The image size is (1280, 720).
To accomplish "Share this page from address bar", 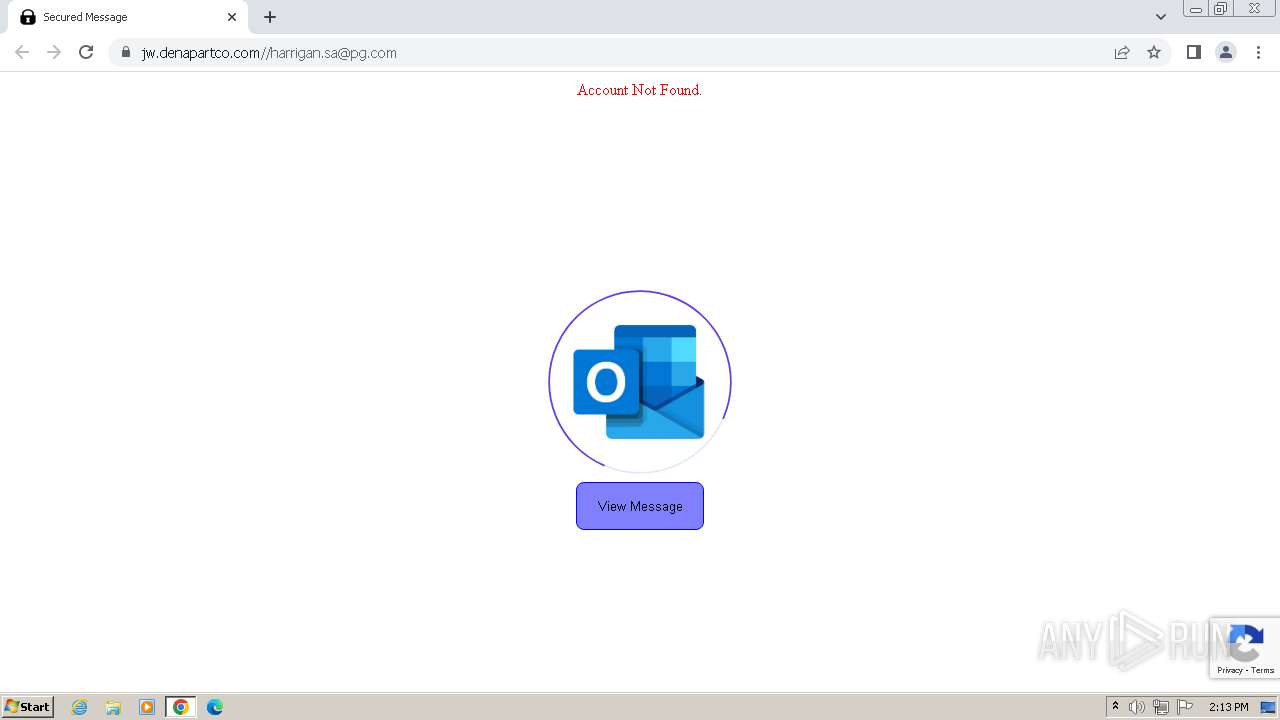I will [x=1122, y=52].
